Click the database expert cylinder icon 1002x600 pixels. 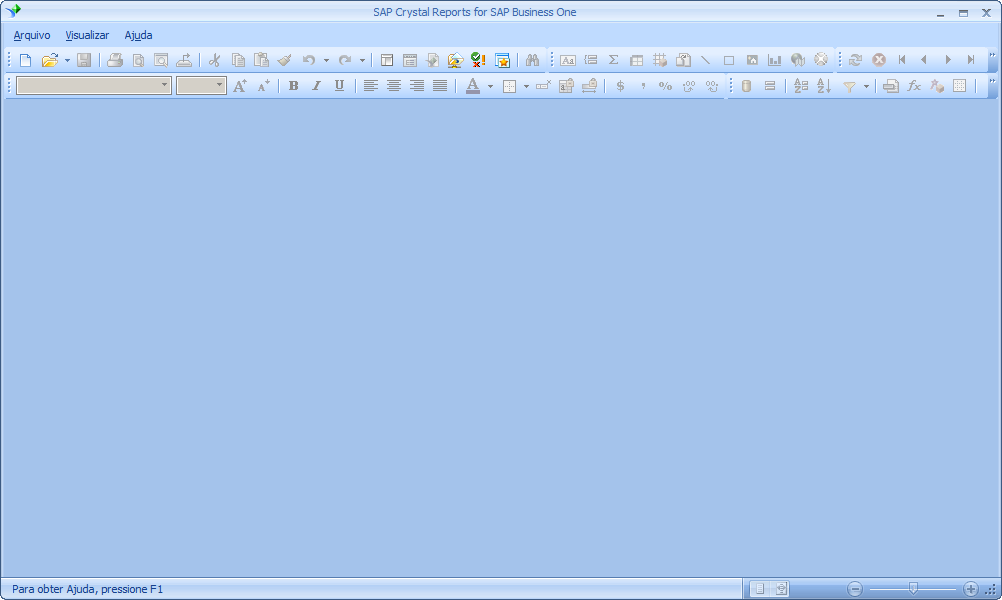pos(746,86)
